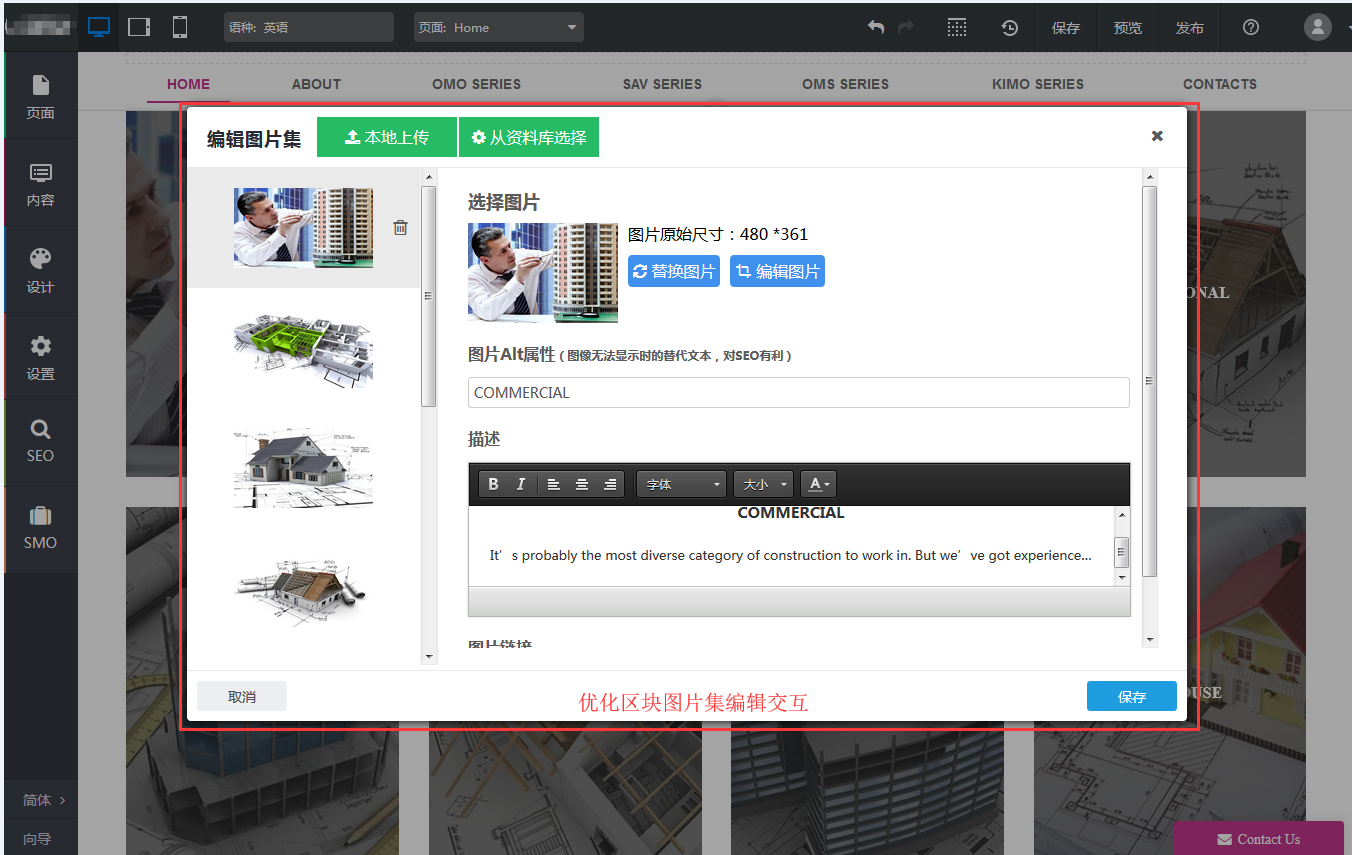Open the version history clock icon

tap(1010, 28)
